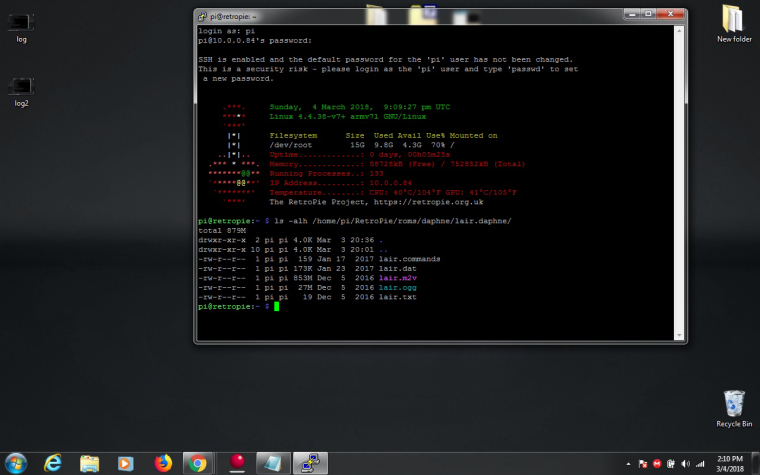The height and width of the screenshot is (475, 760).
Task: Open the Windows Start menu
Action: pos(16,463)
